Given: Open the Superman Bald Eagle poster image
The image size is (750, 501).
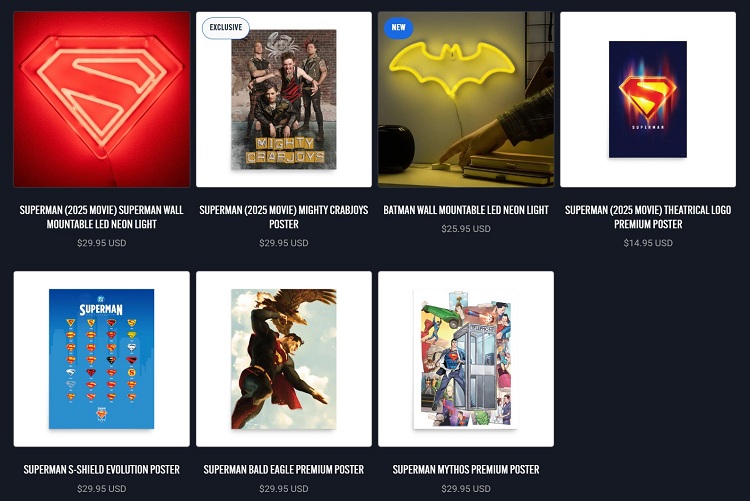Looking at the screenshot, I should click(284, 359).
